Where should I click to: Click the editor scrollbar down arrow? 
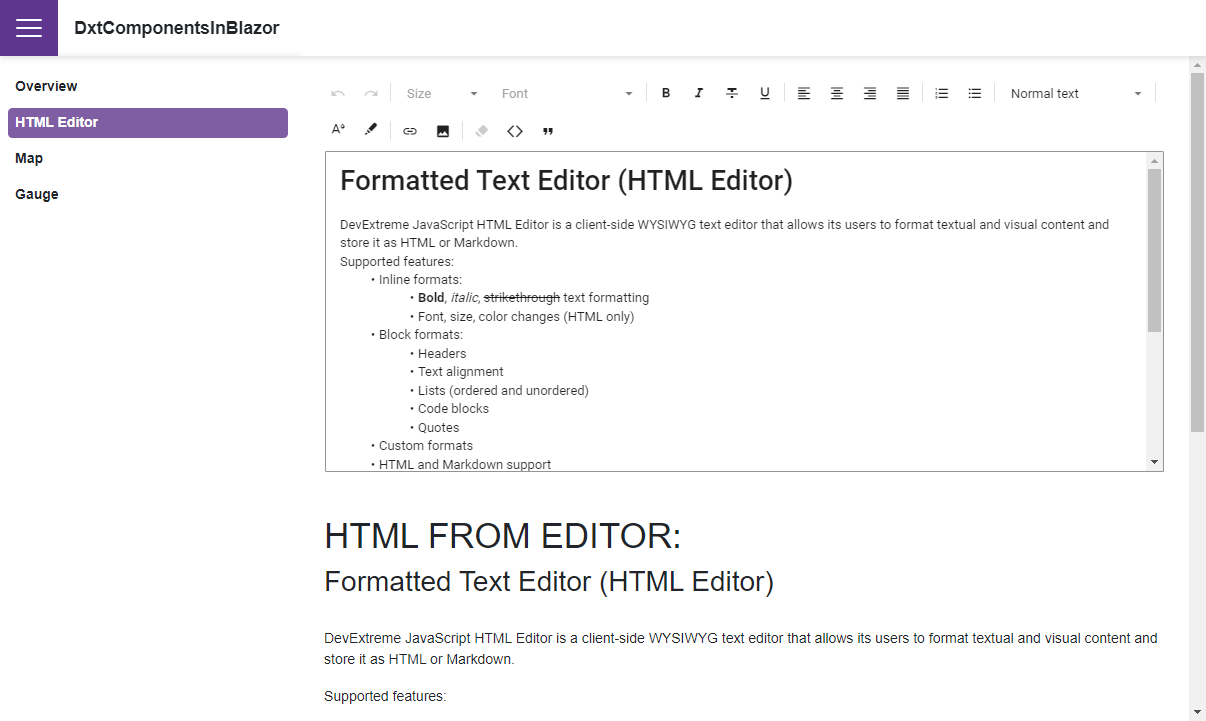(1154, 462)
